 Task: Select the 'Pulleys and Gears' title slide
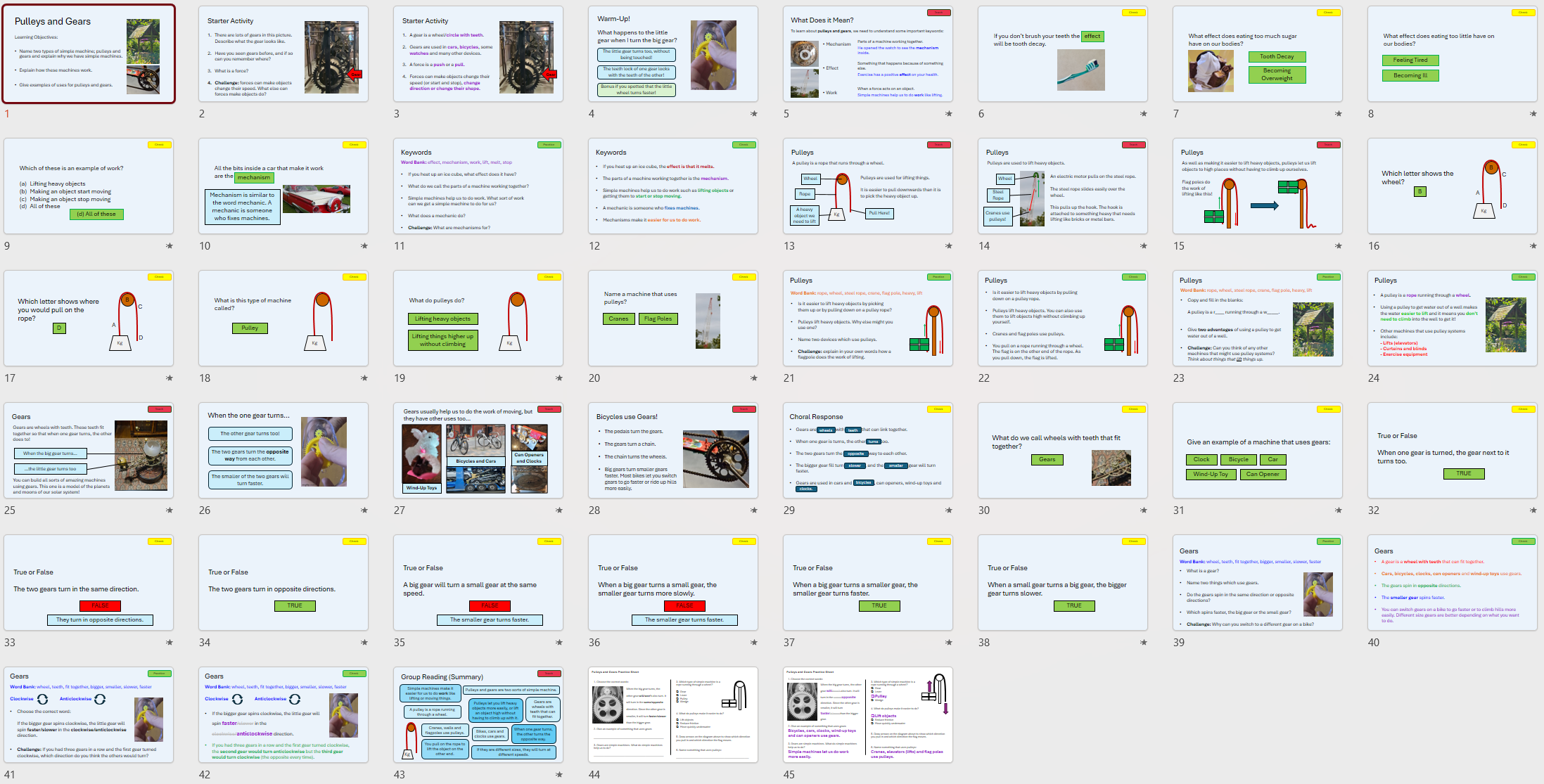[x=89, y=54]
